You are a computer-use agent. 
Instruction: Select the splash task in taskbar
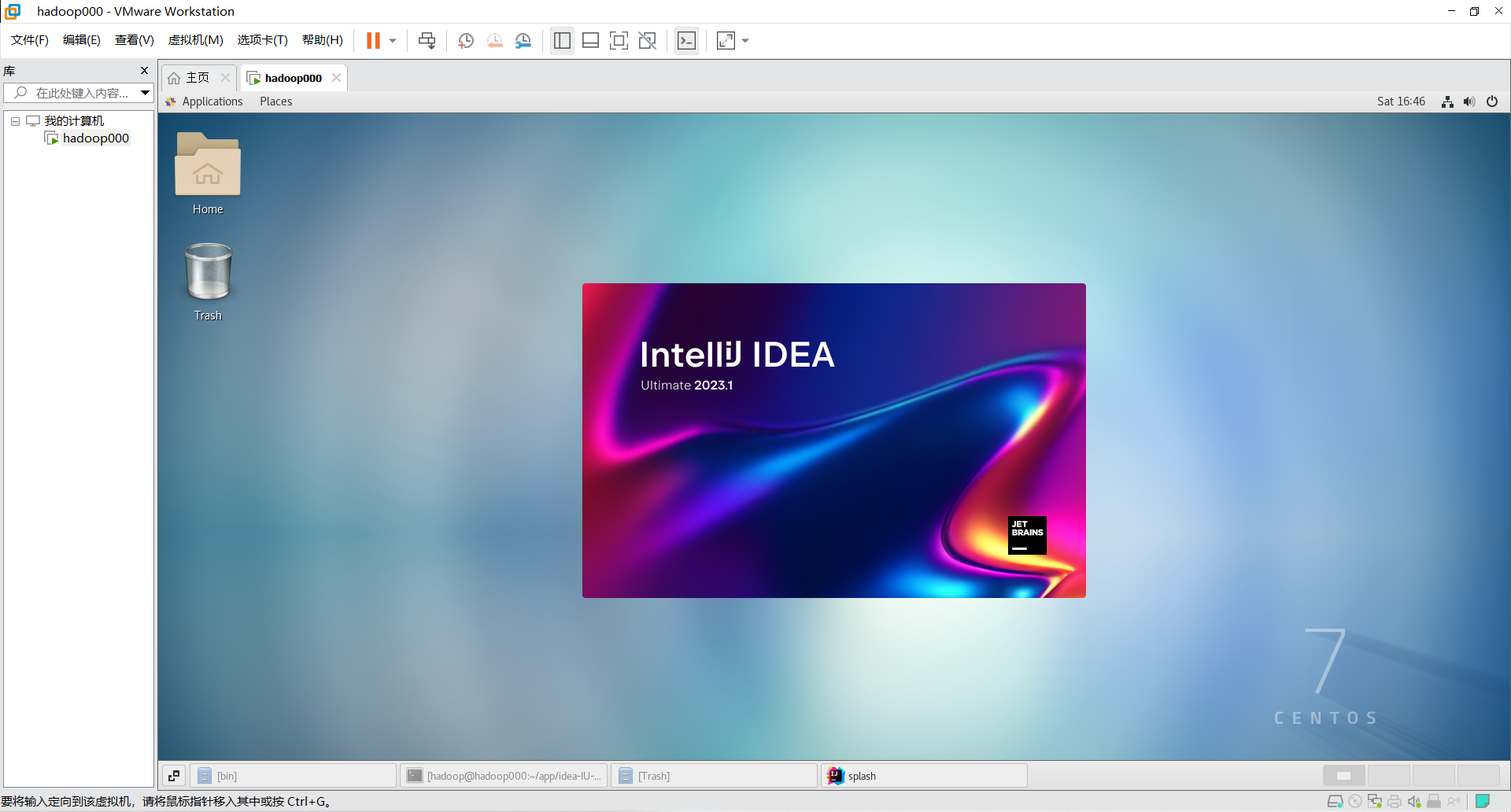click(924, 775)
